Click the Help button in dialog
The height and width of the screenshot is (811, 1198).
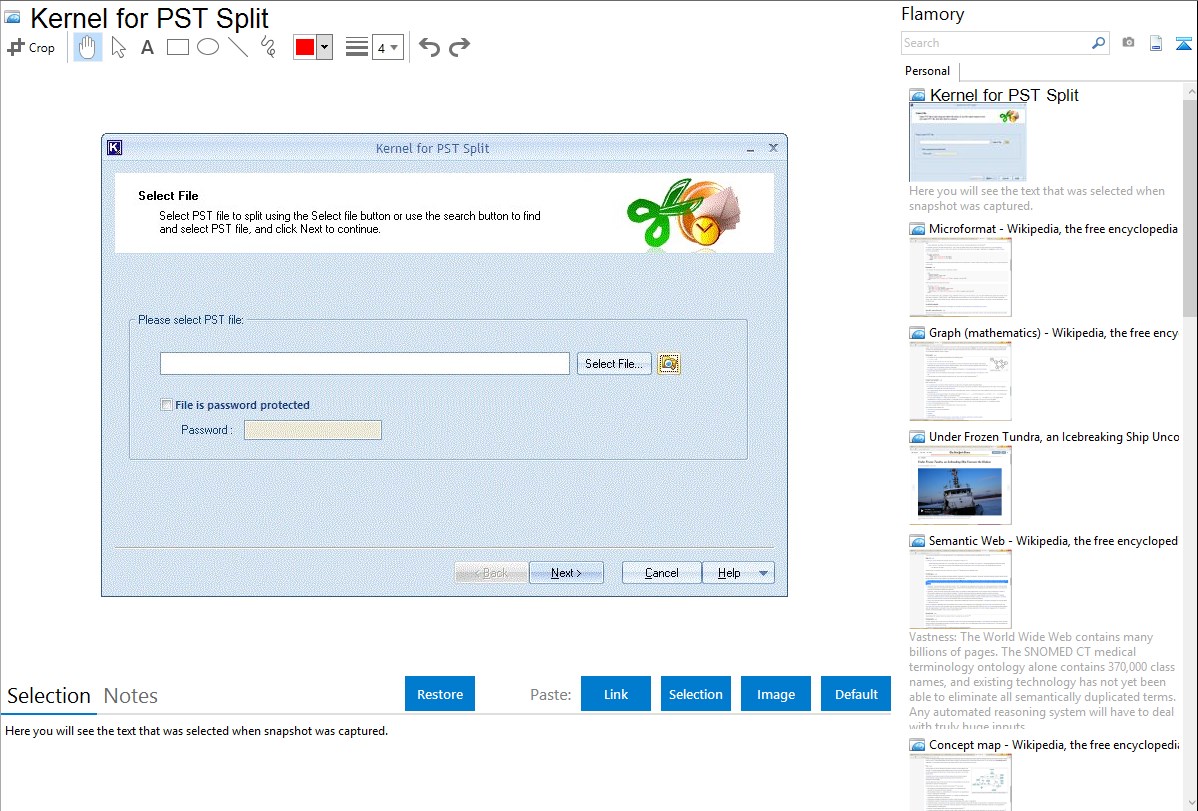click(x=728, y=573)
